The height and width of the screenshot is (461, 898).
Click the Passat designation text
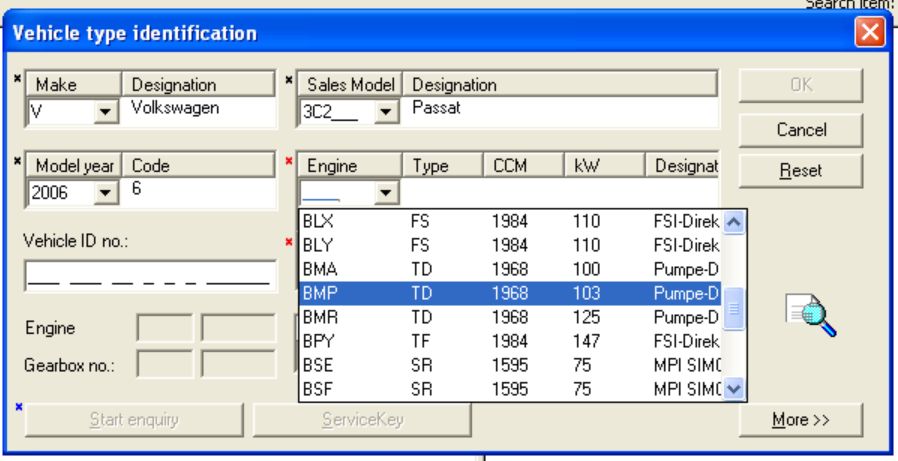(x=436, y=107)
